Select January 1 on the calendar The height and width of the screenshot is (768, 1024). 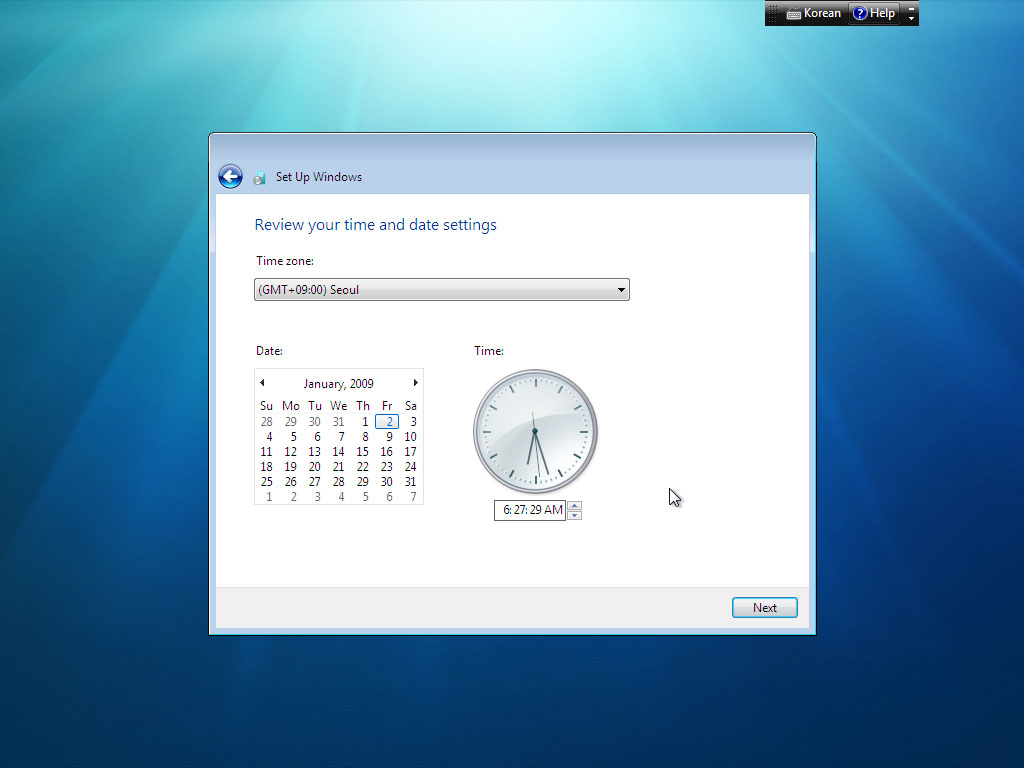click(x=364, y=422)
